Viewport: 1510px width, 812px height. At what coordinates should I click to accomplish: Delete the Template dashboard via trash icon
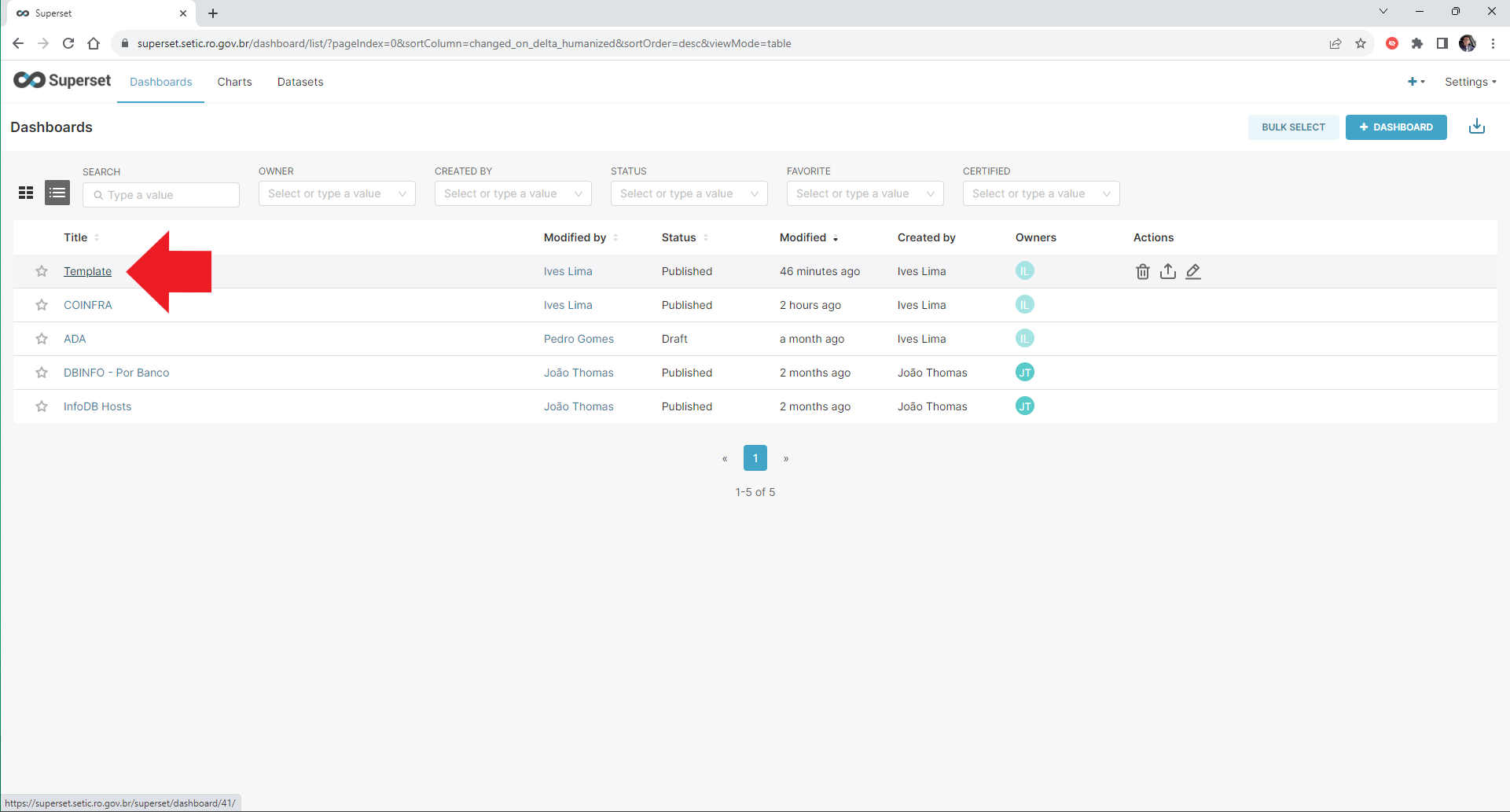(1143, 271)
